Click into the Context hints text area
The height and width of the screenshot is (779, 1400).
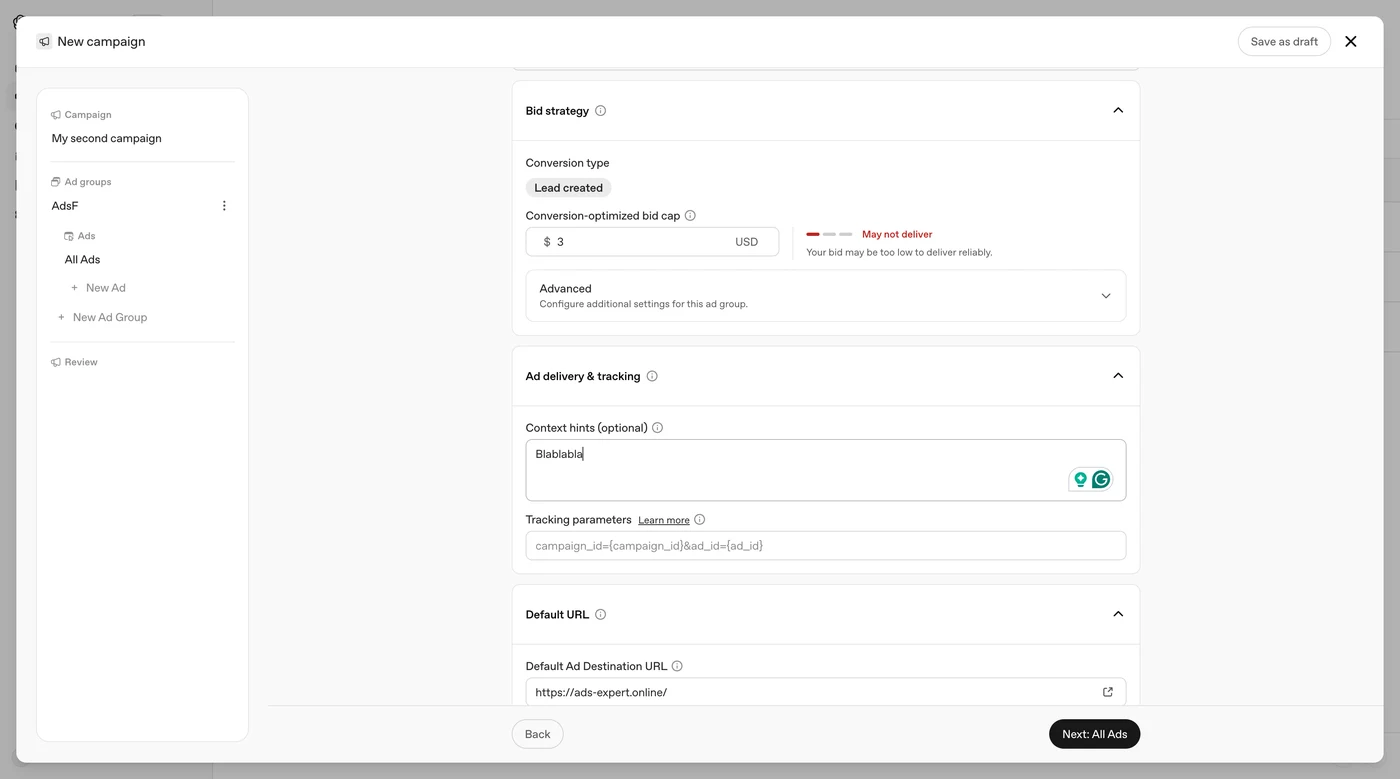(x=826, y=470)
